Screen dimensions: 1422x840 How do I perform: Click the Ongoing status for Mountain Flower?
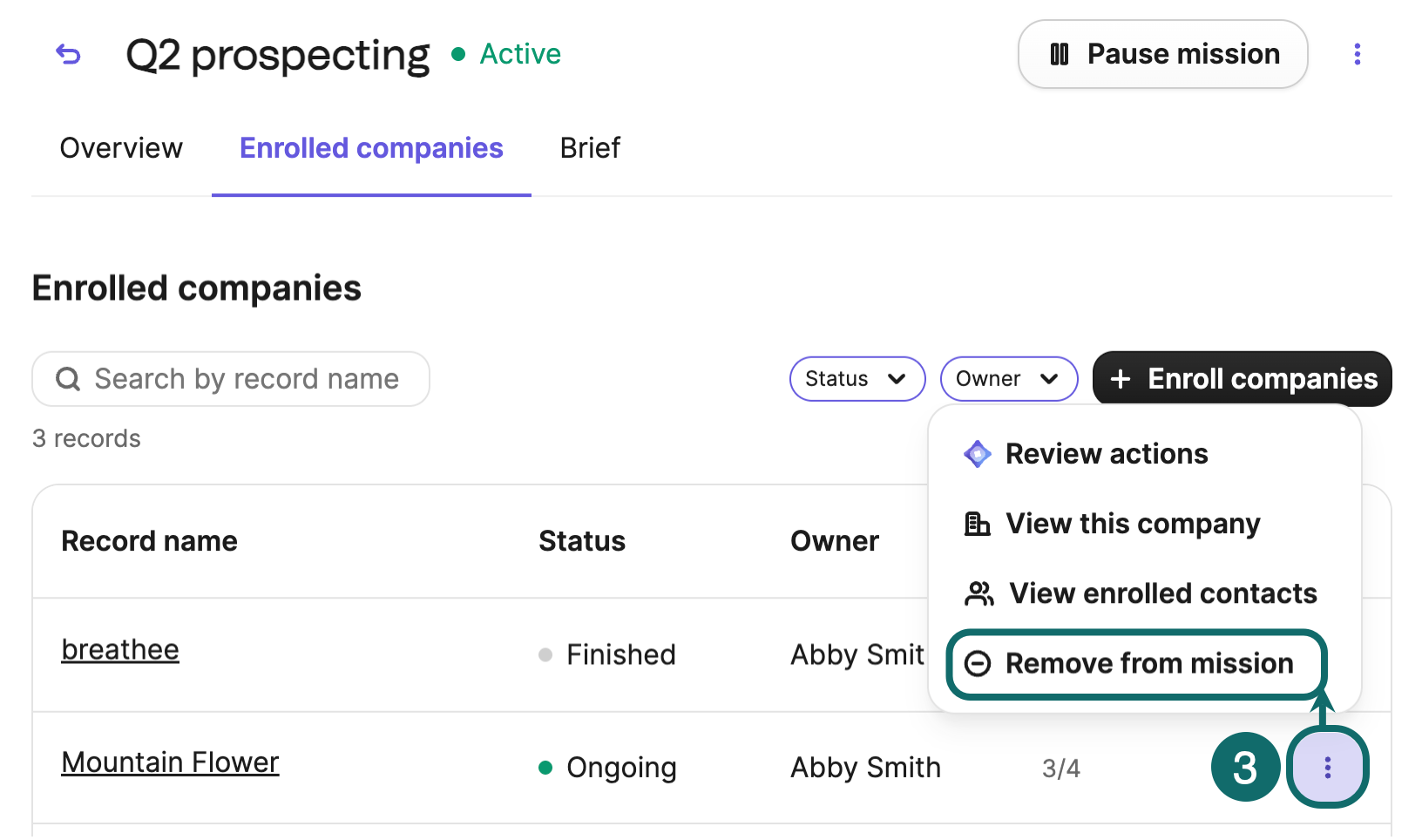pyautogui.click(x=607, y=768)
